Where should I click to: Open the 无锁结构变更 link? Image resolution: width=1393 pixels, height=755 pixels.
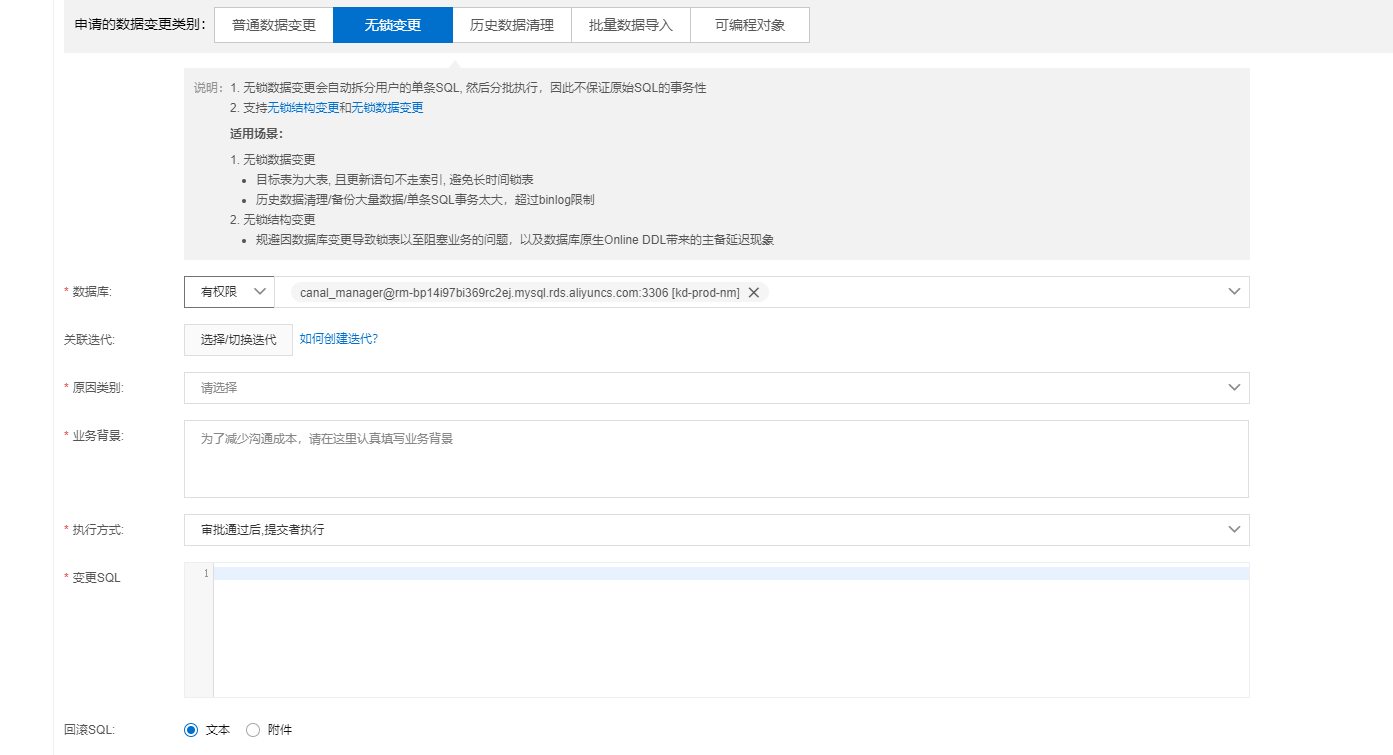(303, 108)
